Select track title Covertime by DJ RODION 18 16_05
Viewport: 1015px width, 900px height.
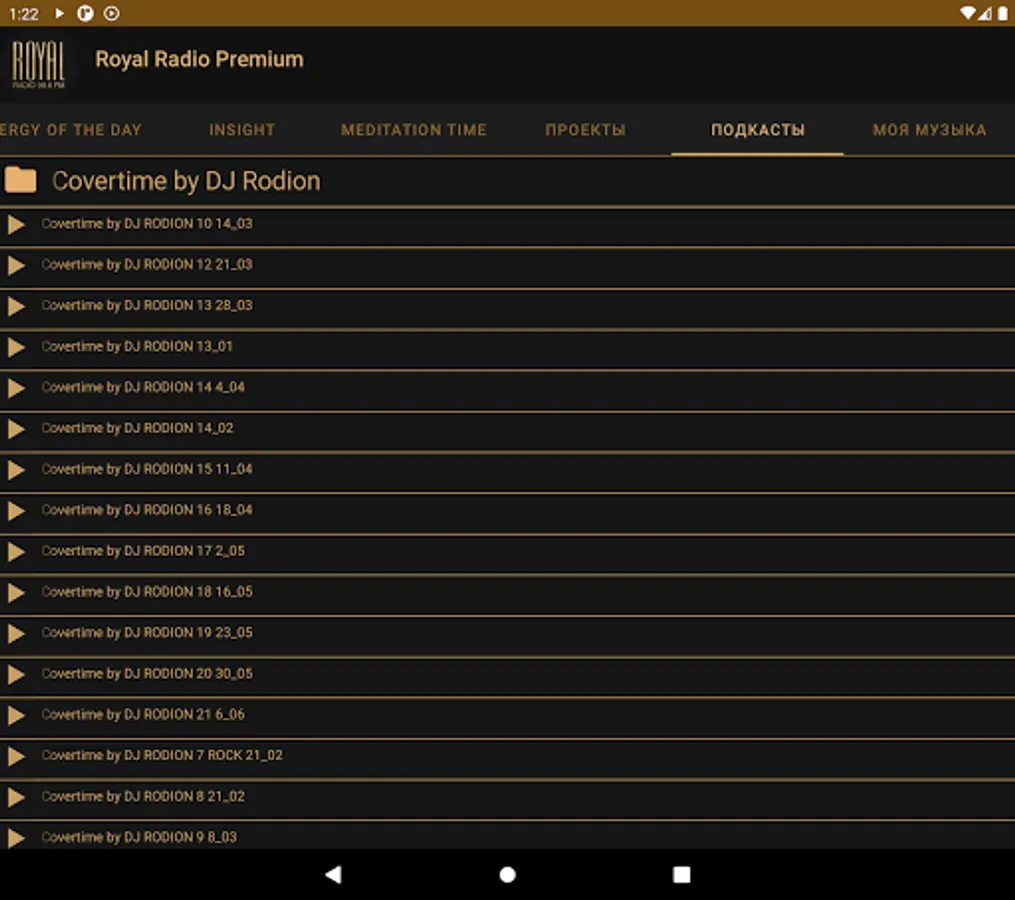147,592
